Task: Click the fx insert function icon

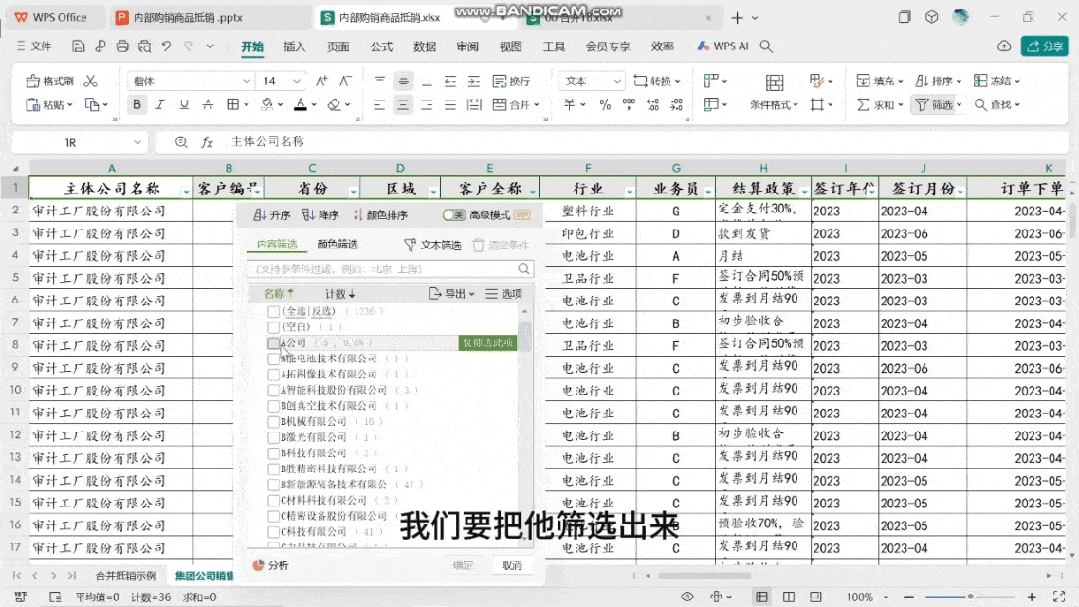Action: 206,142
